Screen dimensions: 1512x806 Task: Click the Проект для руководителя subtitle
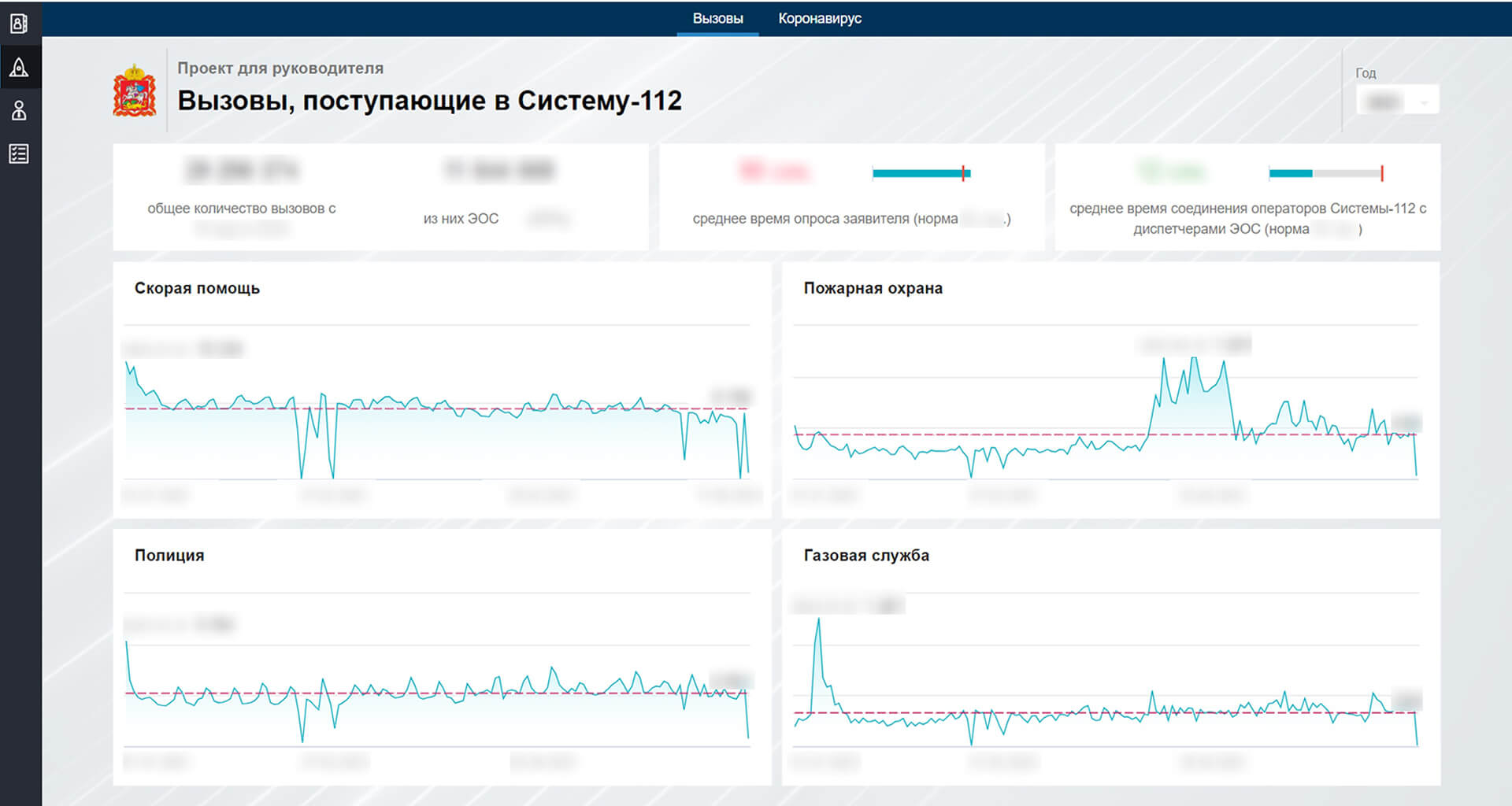pyautogui.click(x=280, y=68)
